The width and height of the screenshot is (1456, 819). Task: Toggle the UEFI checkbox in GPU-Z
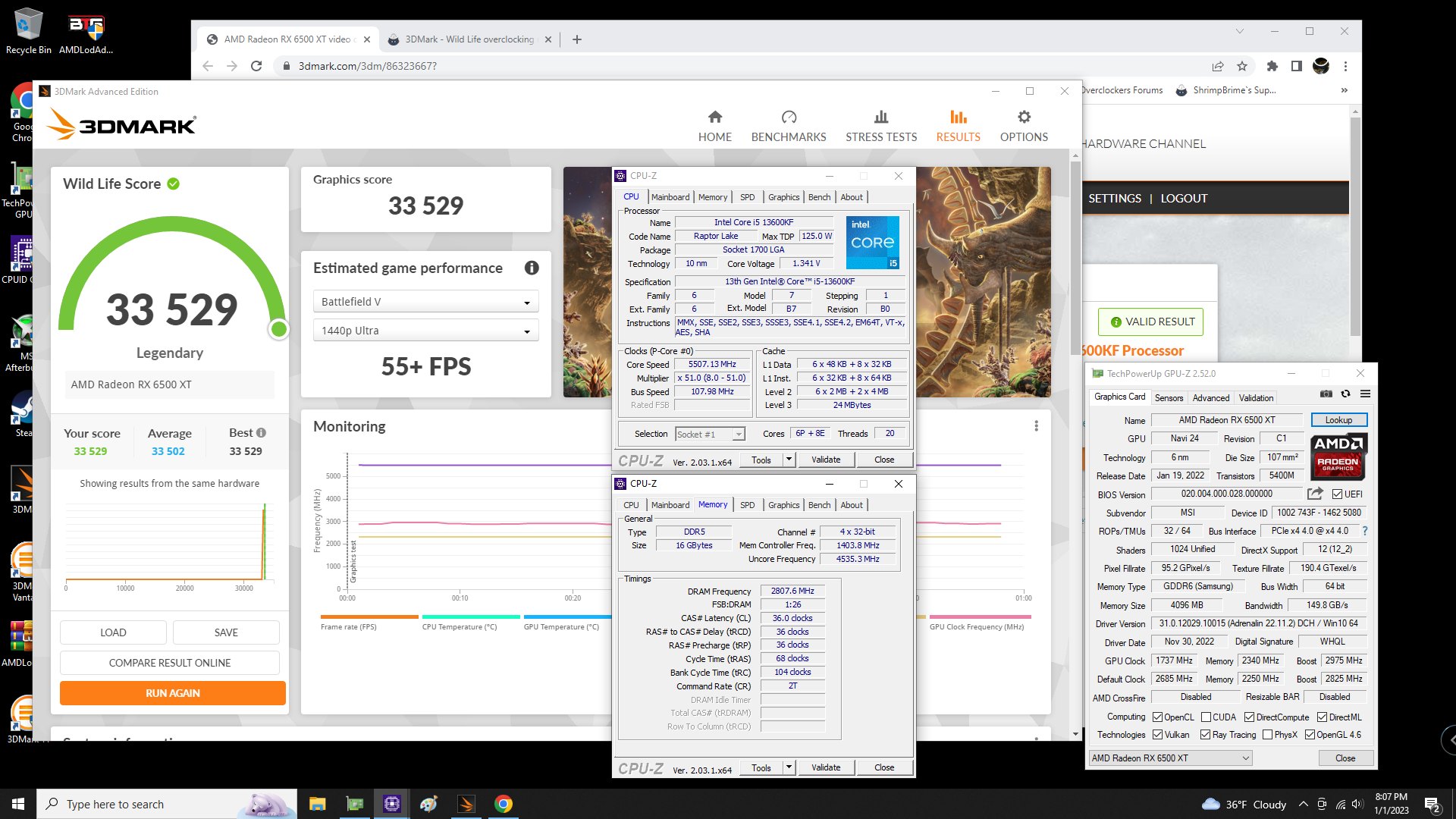point(1337,494)
